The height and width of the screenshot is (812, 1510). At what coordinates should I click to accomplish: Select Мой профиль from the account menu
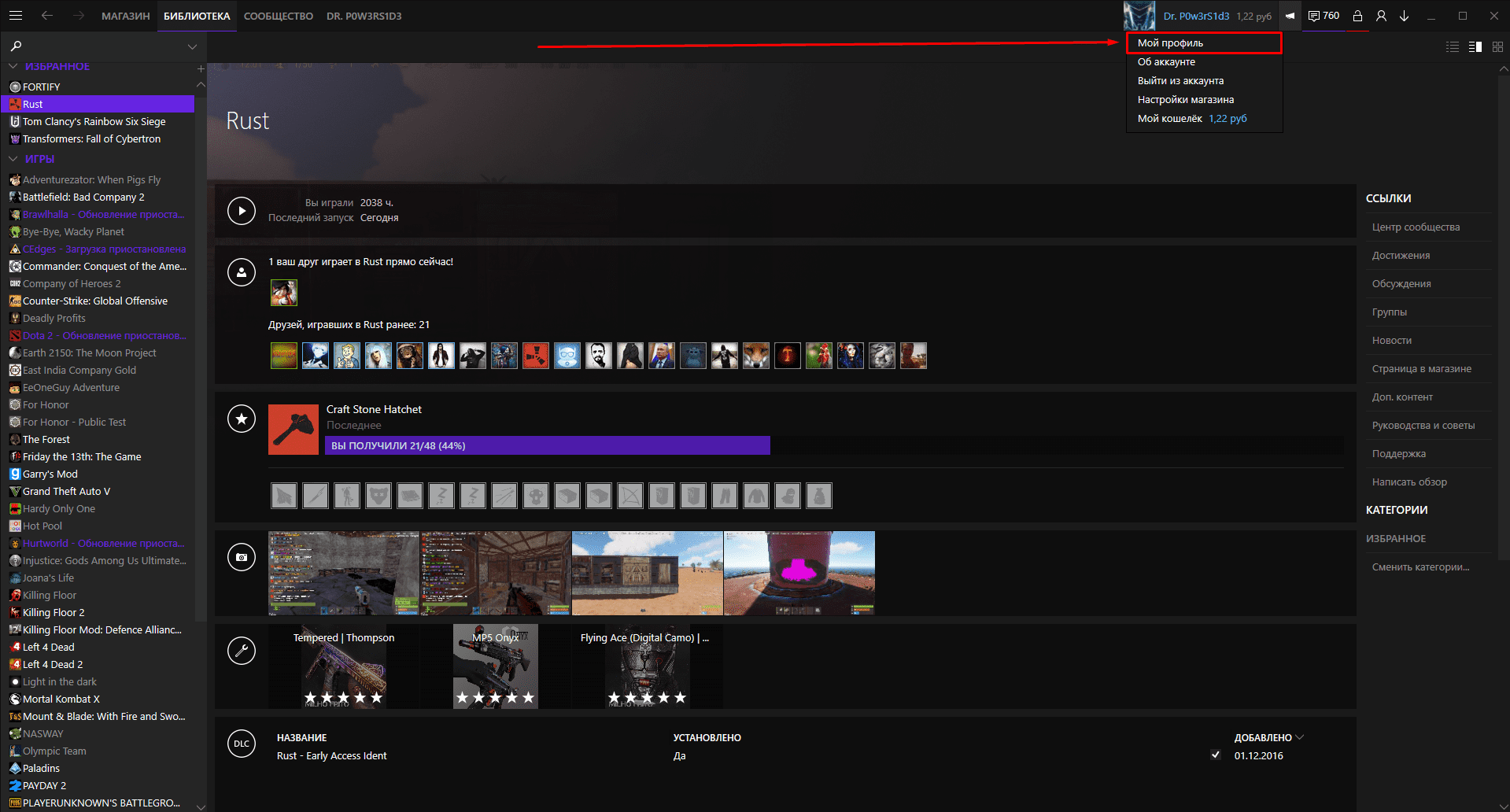pos(1204,43)
